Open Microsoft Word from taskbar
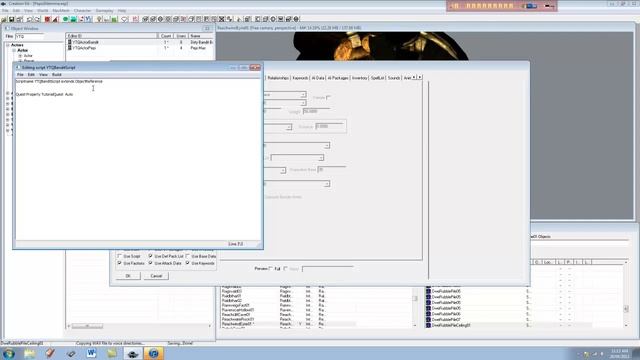 [x=91, y=353]
